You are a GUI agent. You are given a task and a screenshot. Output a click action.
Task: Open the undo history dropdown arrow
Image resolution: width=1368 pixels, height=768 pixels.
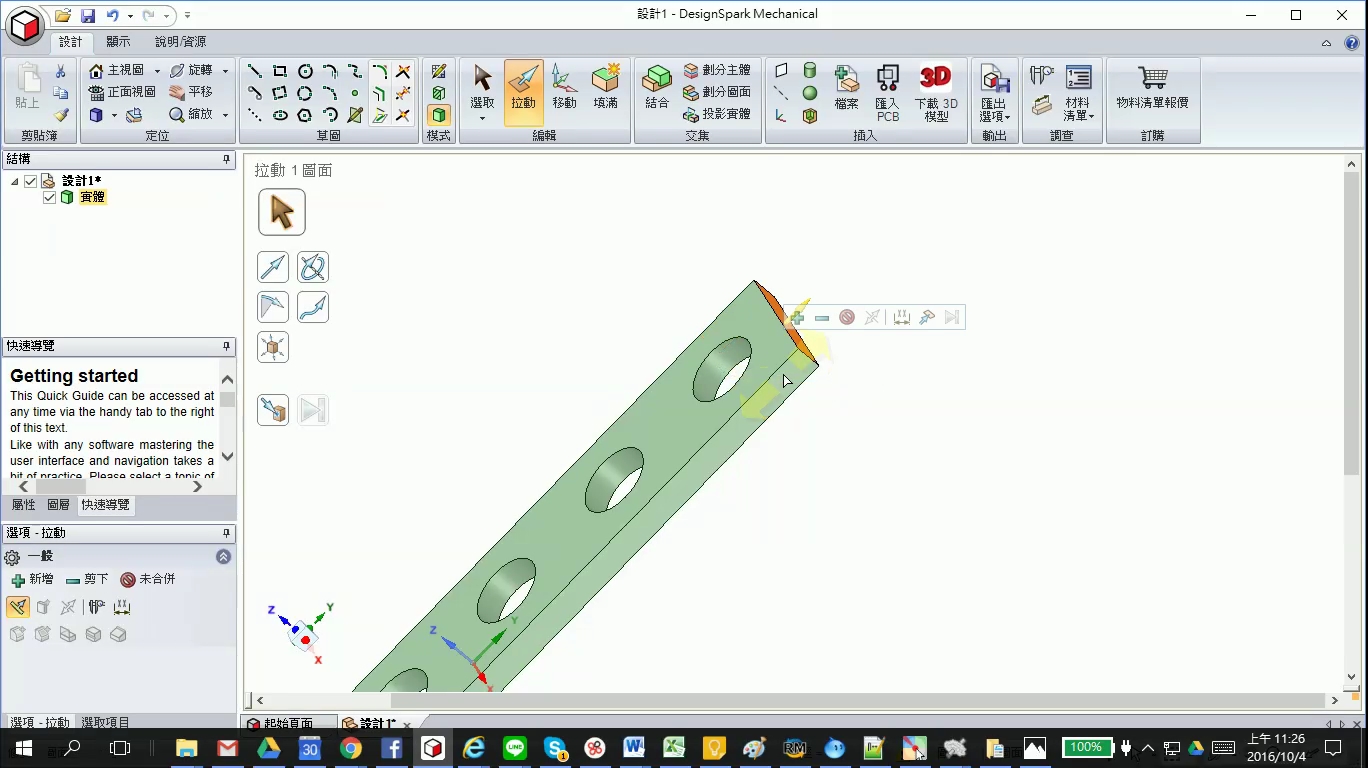pos(130,16)
